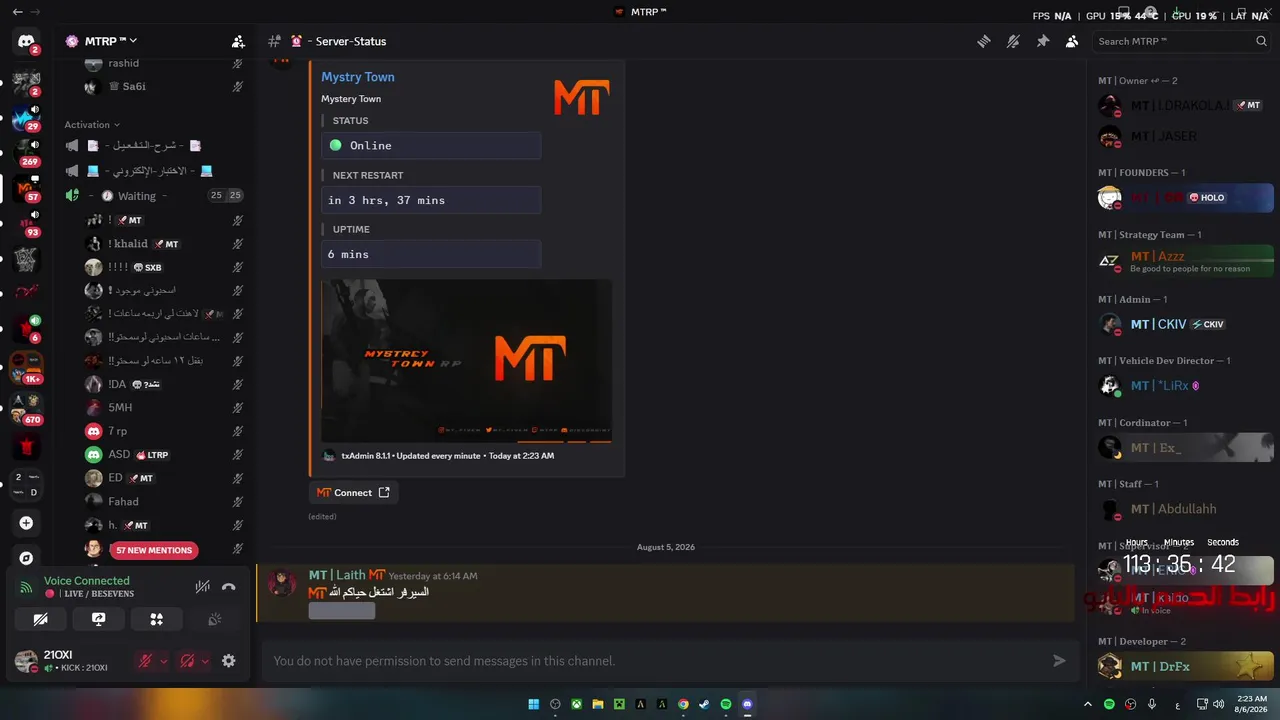1280x720 pixels.
Task: Open the taskbar clock and date
Action: click(x=1252, y=704)
